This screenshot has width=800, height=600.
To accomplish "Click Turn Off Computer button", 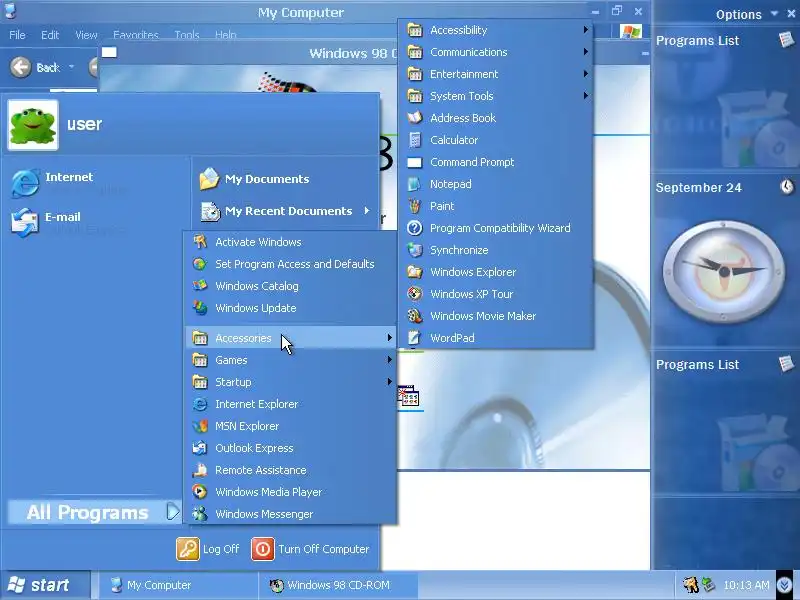I will pos(310,549).
